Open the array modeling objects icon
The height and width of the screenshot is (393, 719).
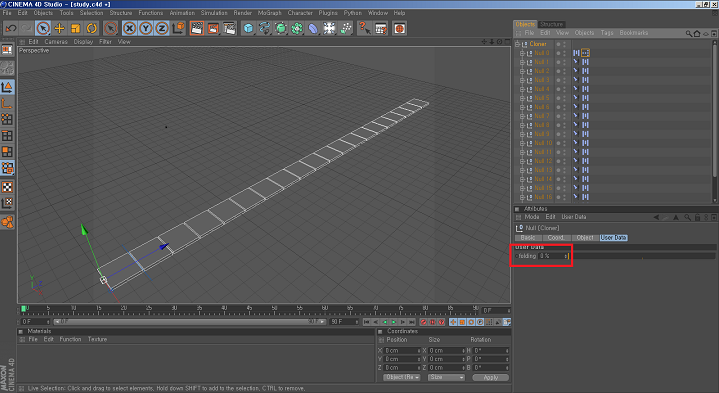point(297,28)
